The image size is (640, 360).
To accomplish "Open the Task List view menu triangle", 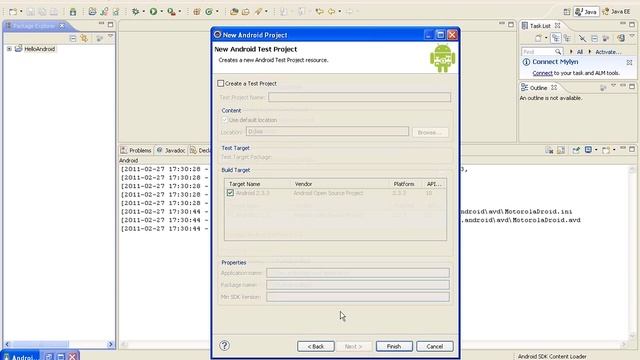I will click(x=632, y=37).
